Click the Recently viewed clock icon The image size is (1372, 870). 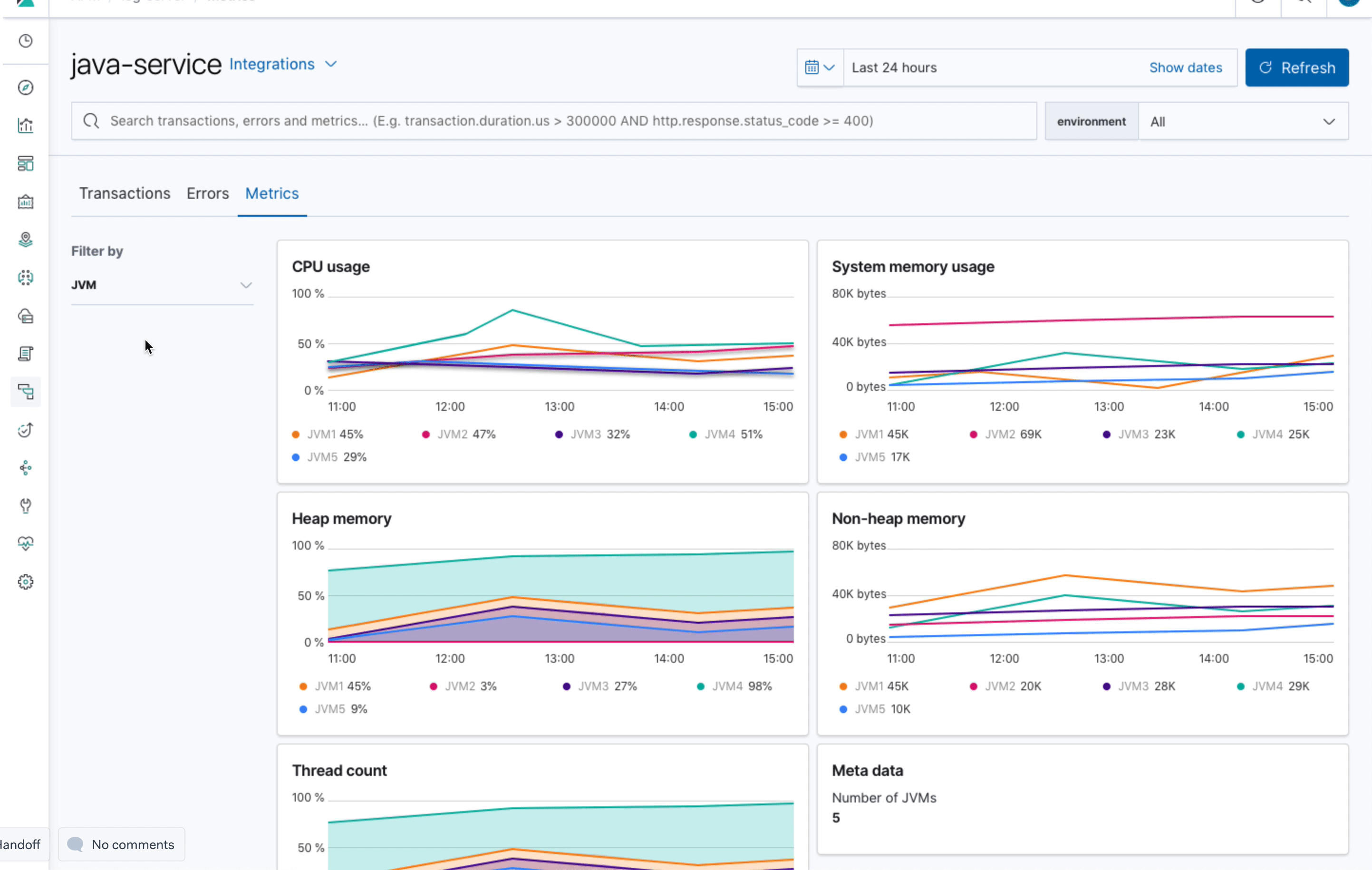click(26, 41)
